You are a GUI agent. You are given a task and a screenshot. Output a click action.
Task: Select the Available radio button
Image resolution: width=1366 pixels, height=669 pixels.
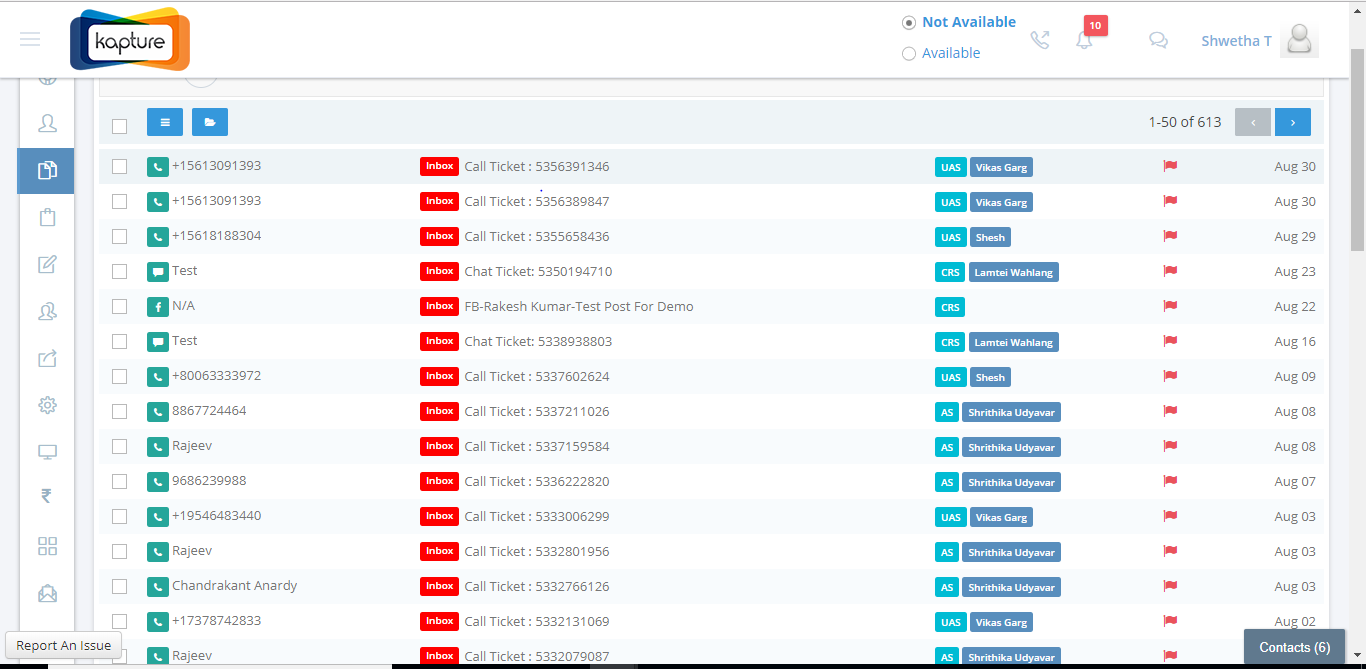pos(909,54)
